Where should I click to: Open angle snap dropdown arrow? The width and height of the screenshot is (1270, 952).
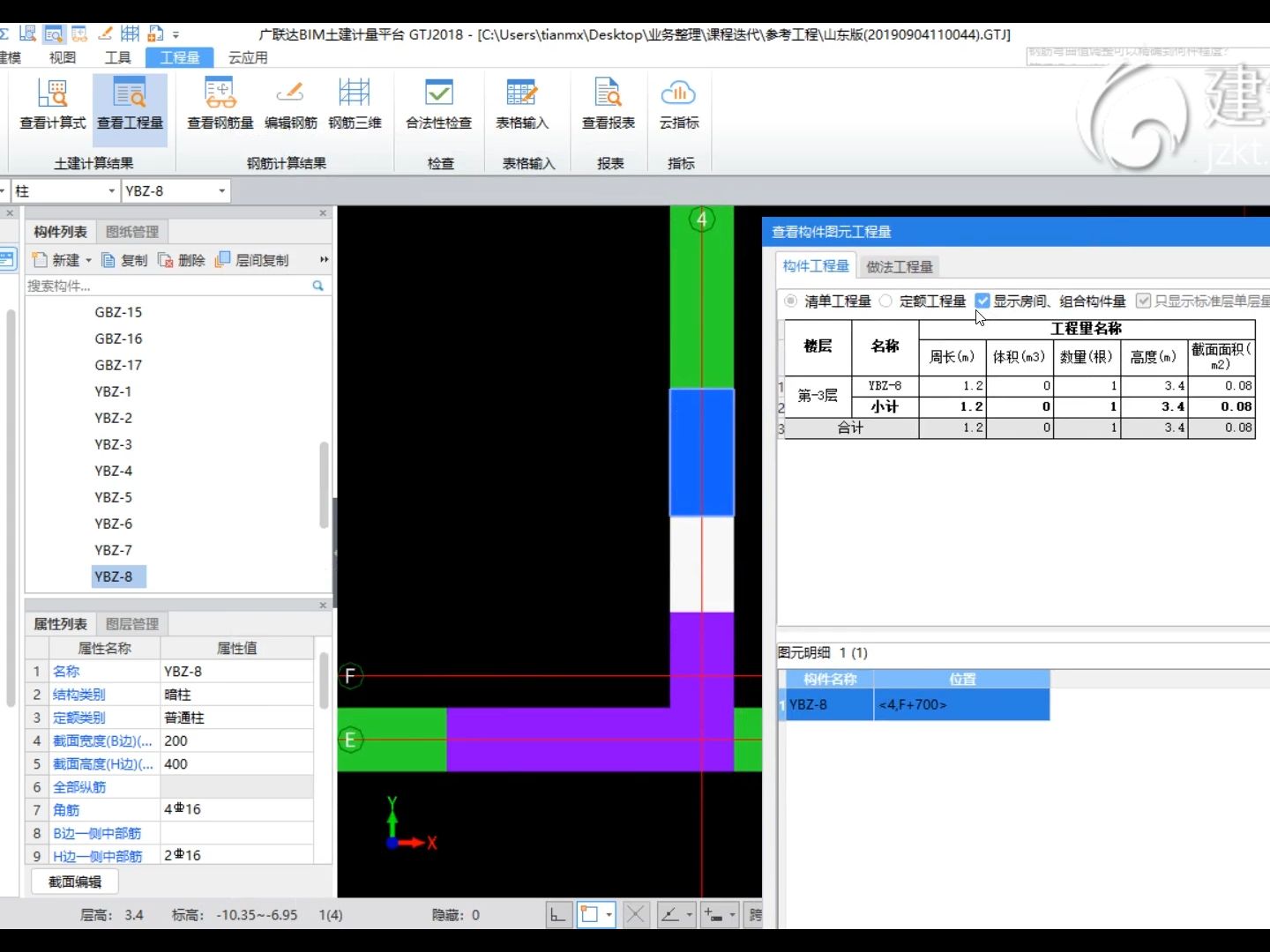tap(690, 915)
